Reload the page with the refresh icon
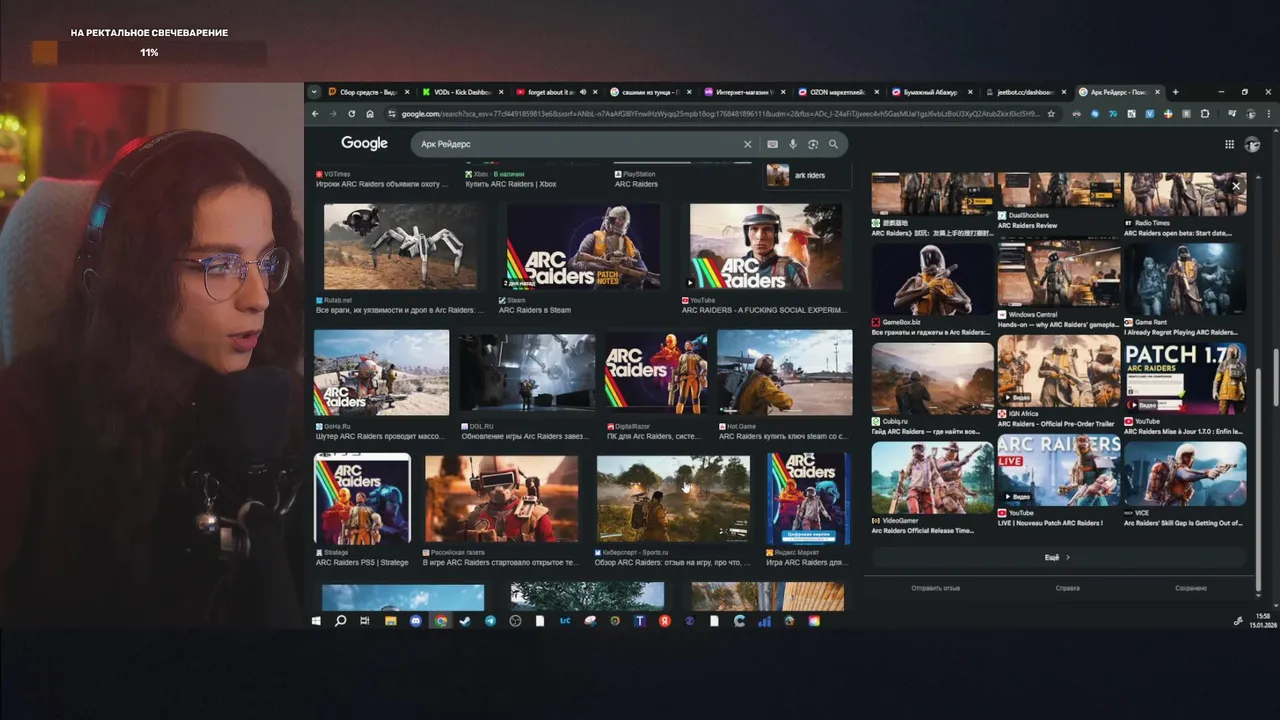 point(352,114)
